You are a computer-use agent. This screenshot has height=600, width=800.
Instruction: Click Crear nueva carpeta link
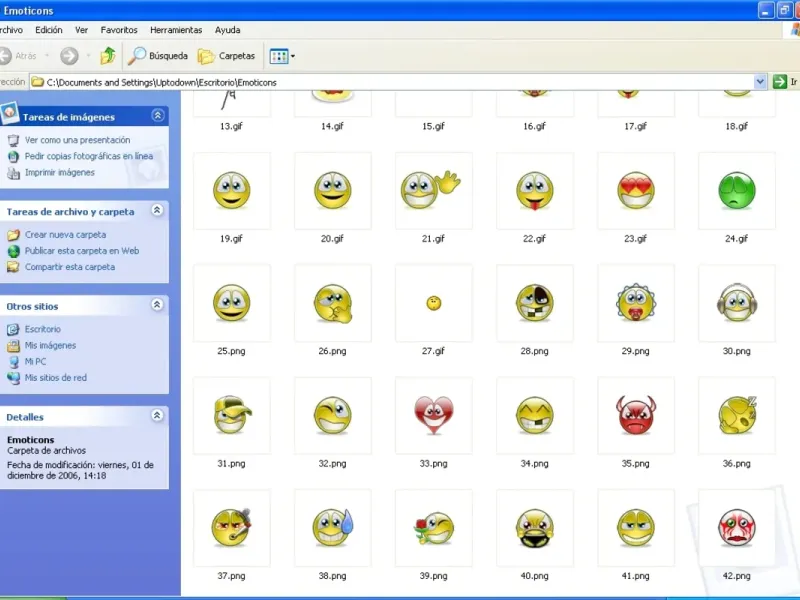click(65, 235)
